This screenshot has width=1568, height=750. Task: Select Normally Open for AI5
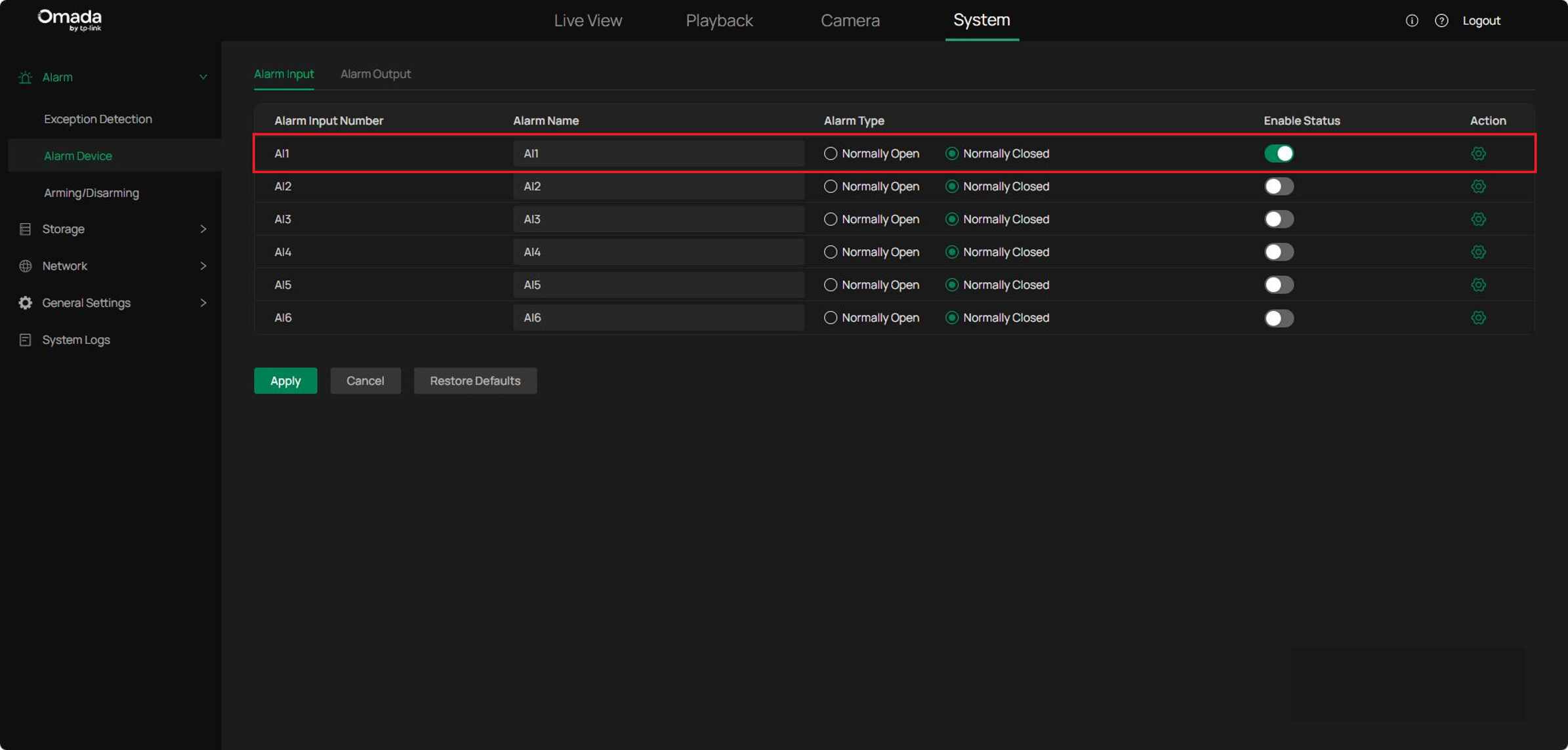(830, 285)
